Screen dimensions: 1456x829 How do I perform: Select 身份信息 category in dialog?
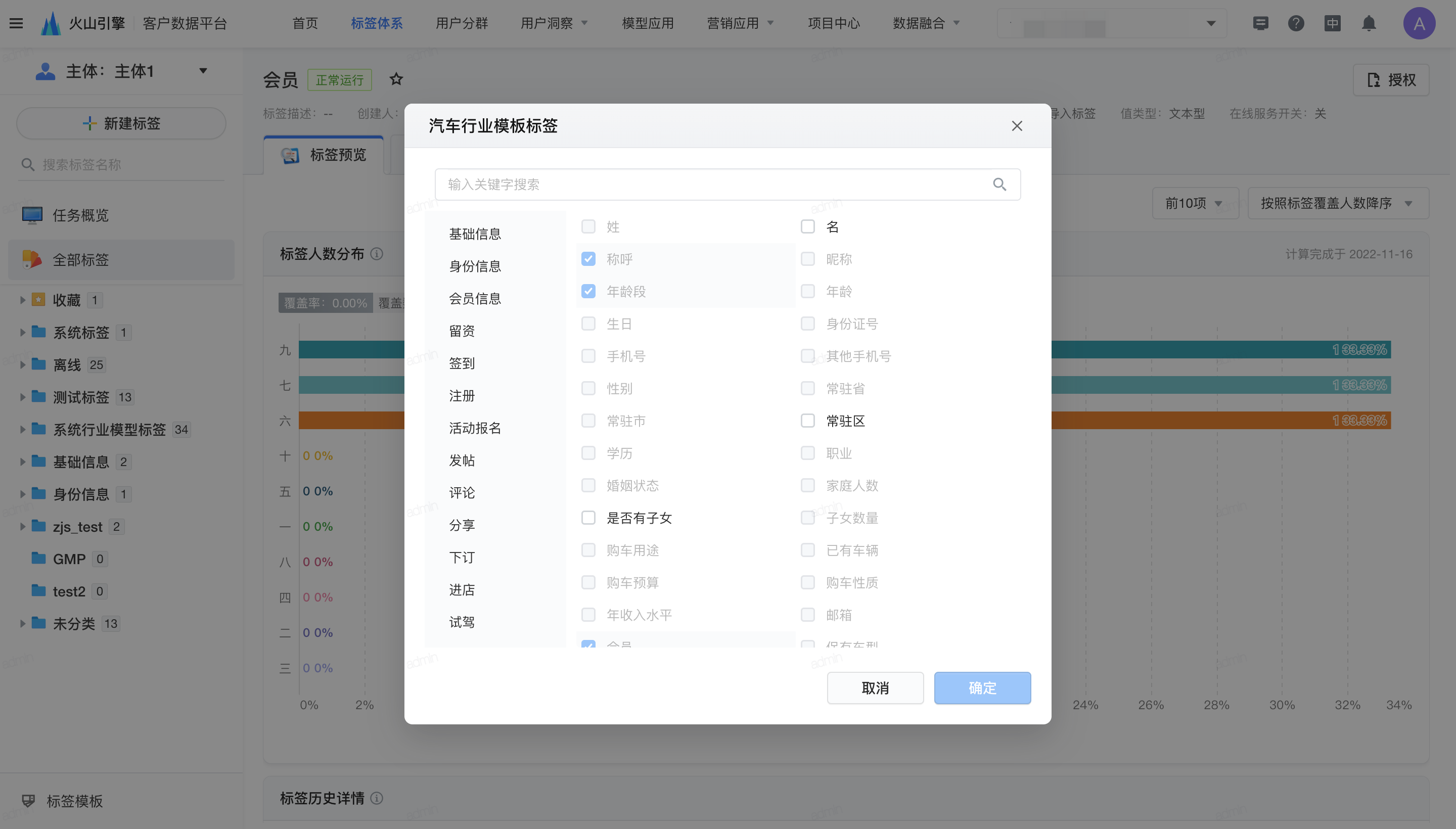click(x=475, y=266)
